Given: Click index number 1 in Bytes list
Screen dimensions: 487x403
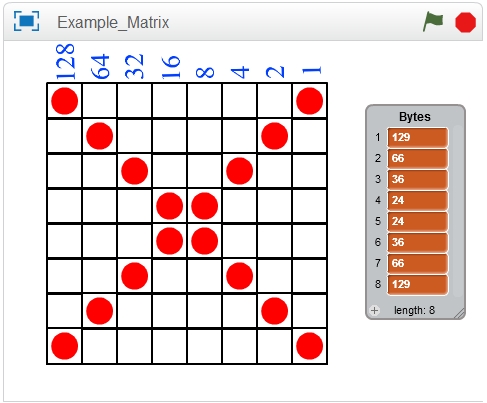Looking at the screenshot, I should pyautogui.click(x=378, y=137).
